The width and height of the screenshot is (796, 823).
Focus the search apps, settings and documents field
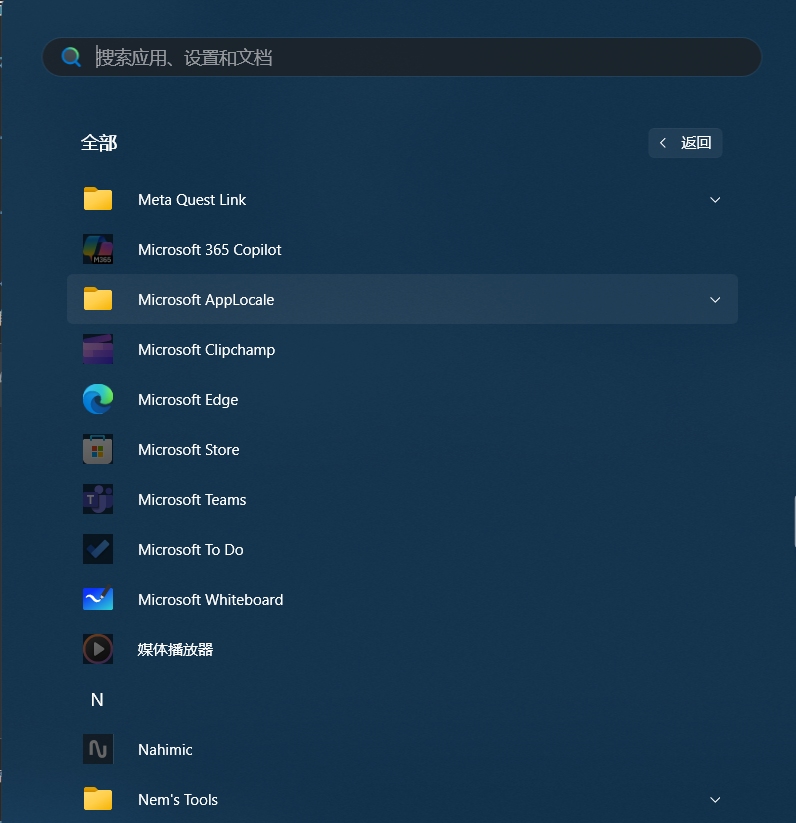(x=401, y=57)
